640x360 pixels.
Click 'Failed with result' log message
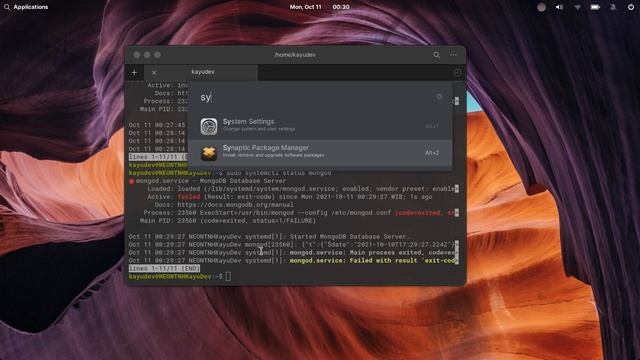[373, 260]
